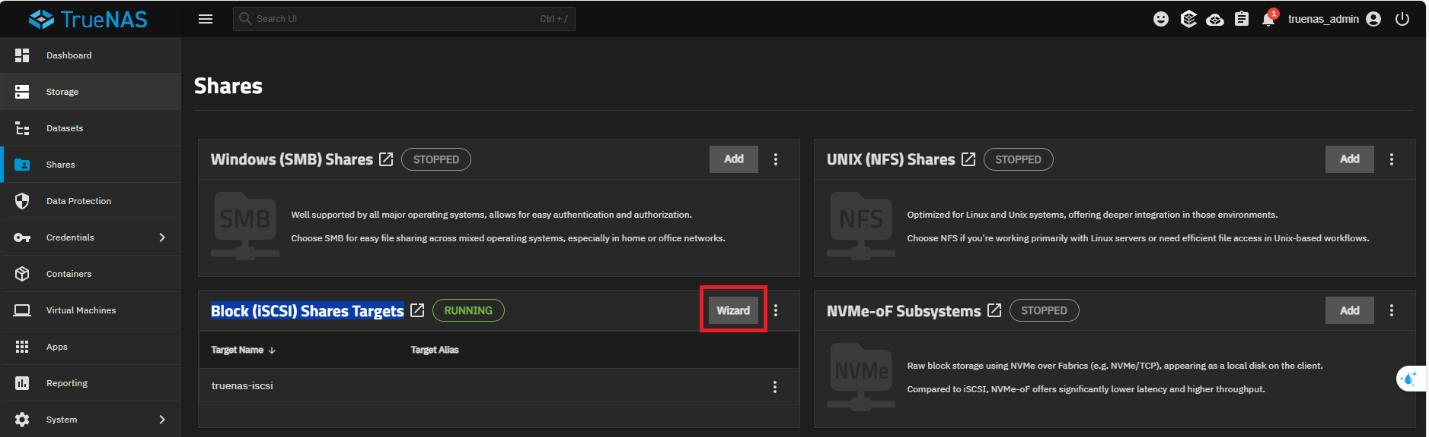Launch the iSCSI Wizard
This screenshot has width=1429, height=437.
pyautogui.click(x=733, y=310)
